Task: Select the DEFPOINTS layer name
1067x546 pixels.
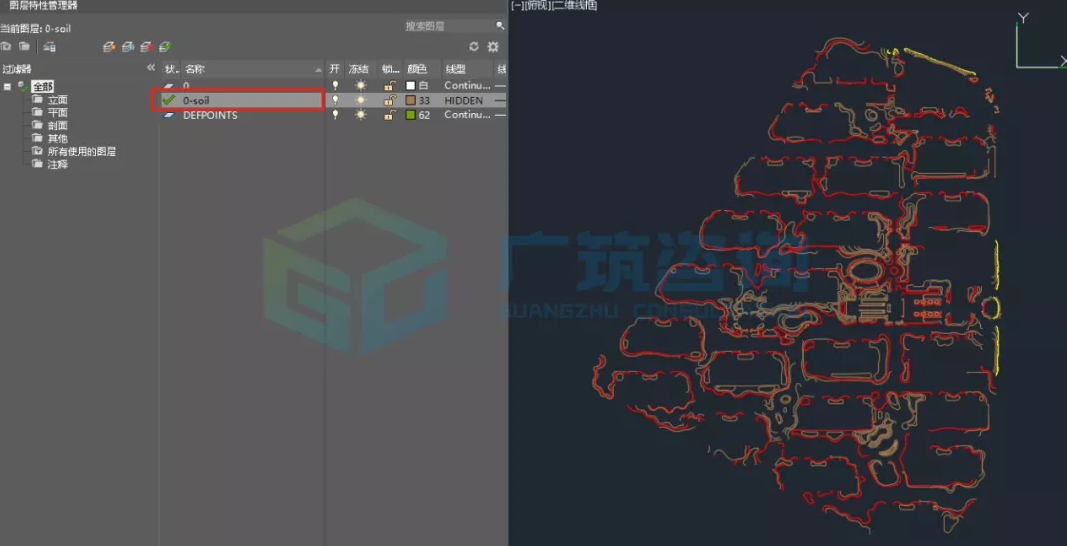Action: [210, 115]
